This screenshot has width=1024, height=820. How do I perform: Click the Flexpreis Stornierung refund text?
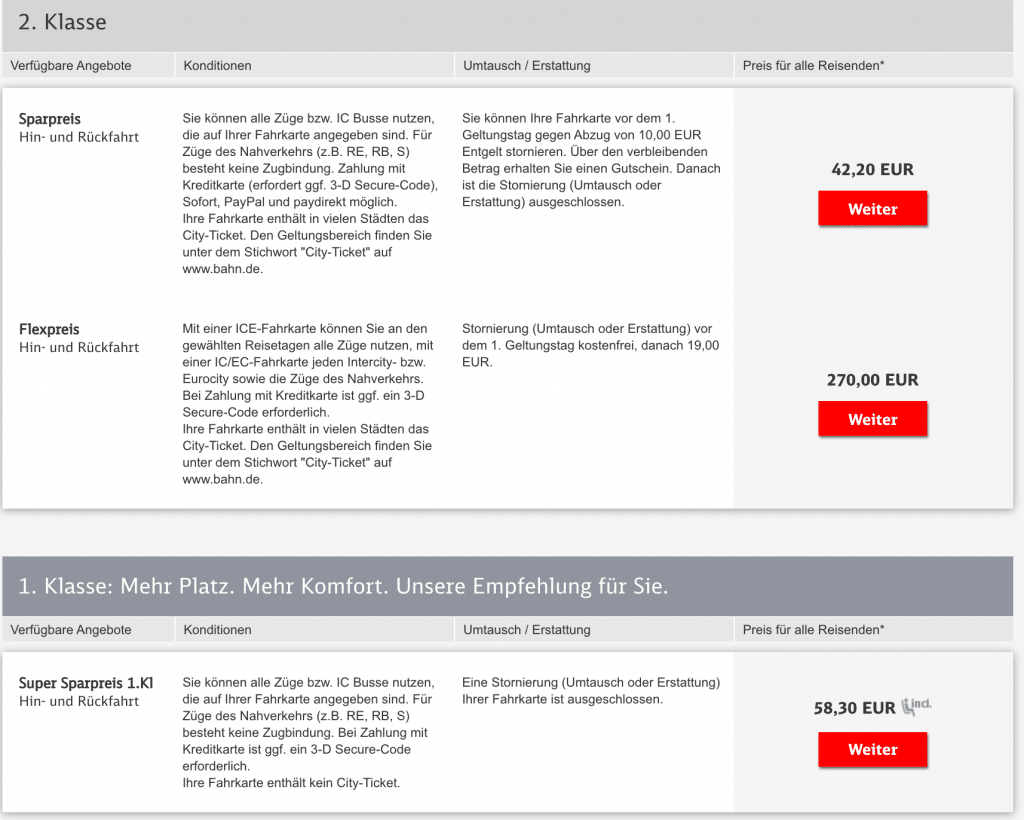pyautogui.click(x=590, y=345)
